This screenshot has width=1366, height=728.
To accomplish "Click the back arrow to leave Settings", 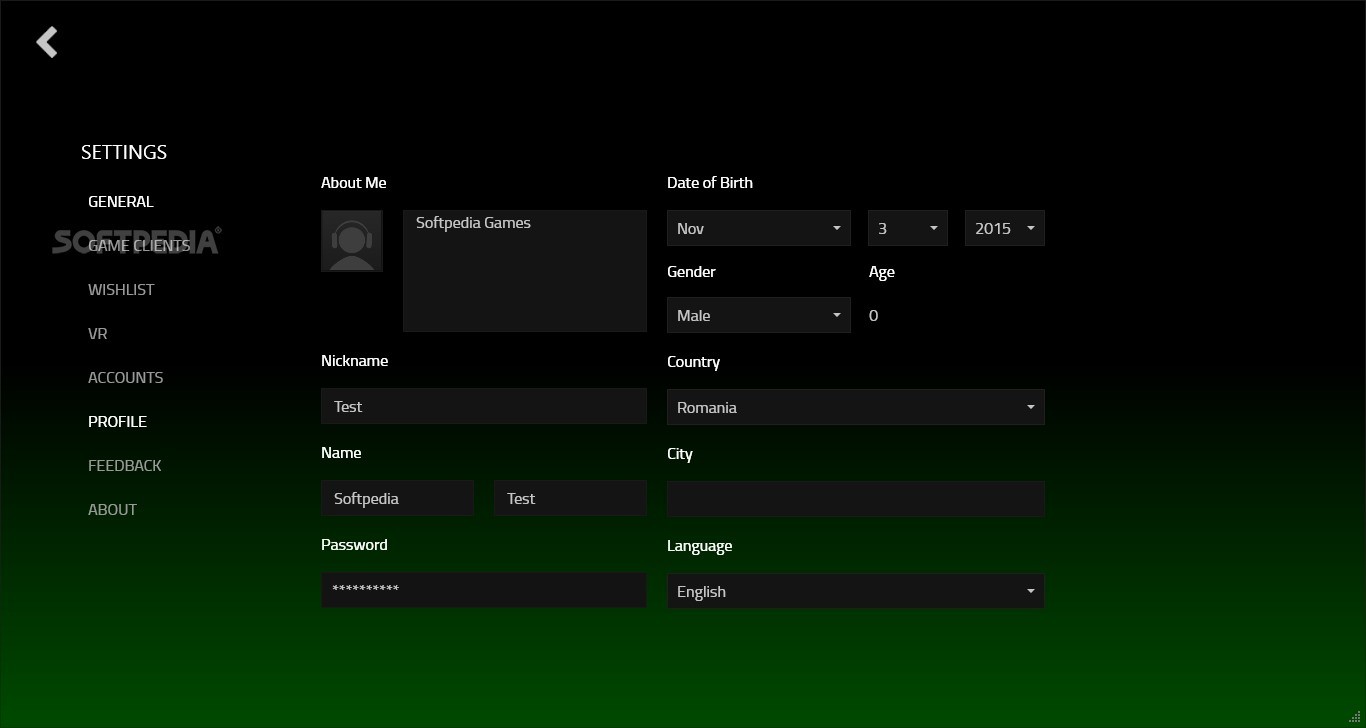I will (46, 41).
